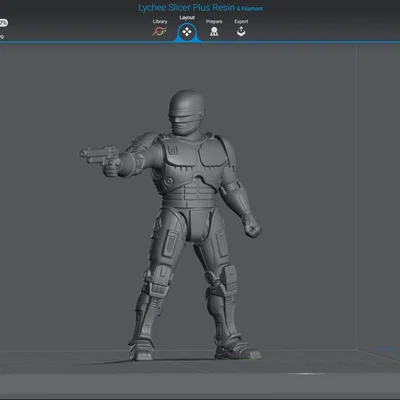
Task: Click the Lychee Slicer Plus Resin title
Action: click(201, 8)
